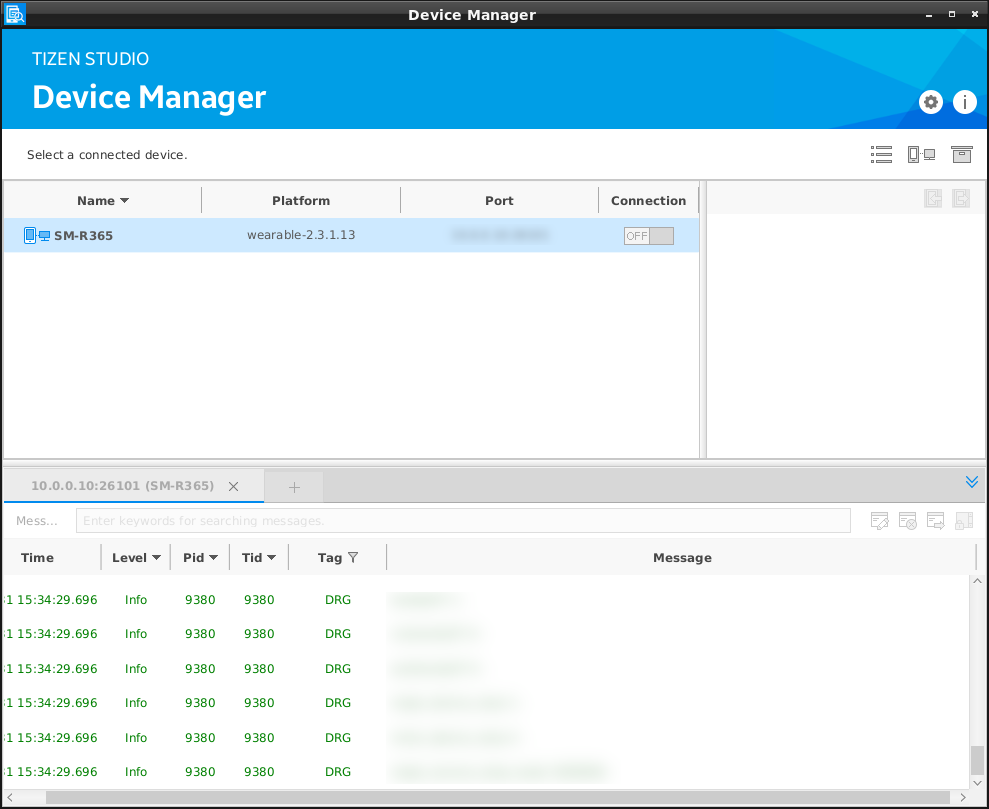Add a new log tab with plus
The height and width of the screenshot is (809, 989).
click(294, 487)
